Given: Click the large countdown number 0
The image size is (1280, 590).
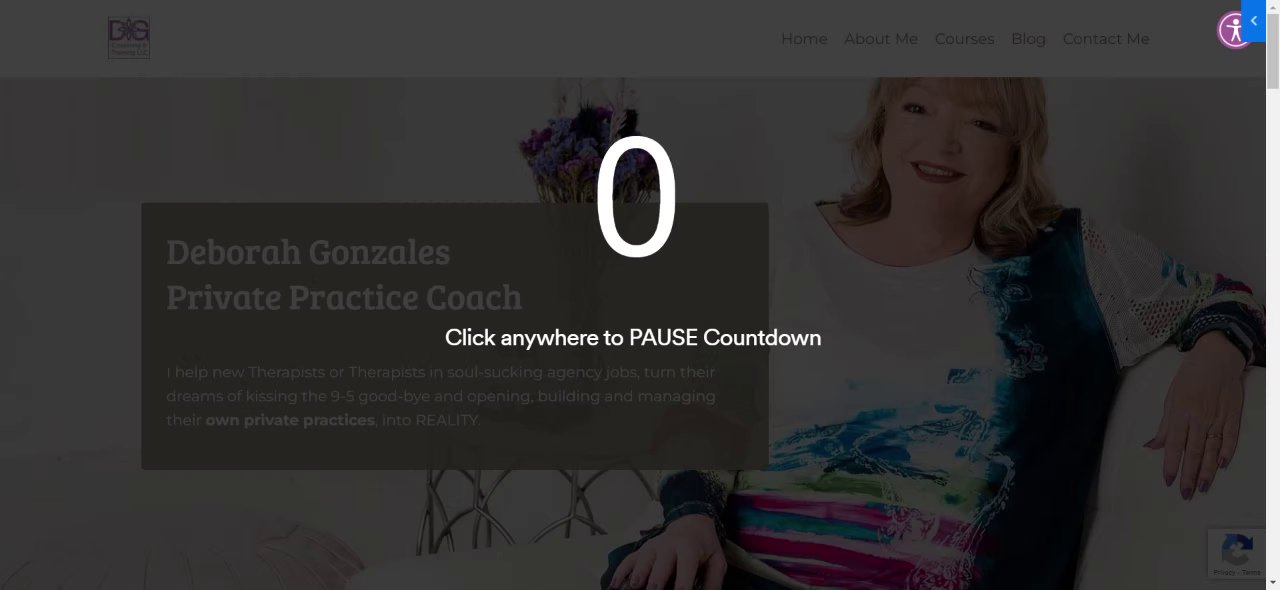Looking at the screenshot, I should coord(637,198).
